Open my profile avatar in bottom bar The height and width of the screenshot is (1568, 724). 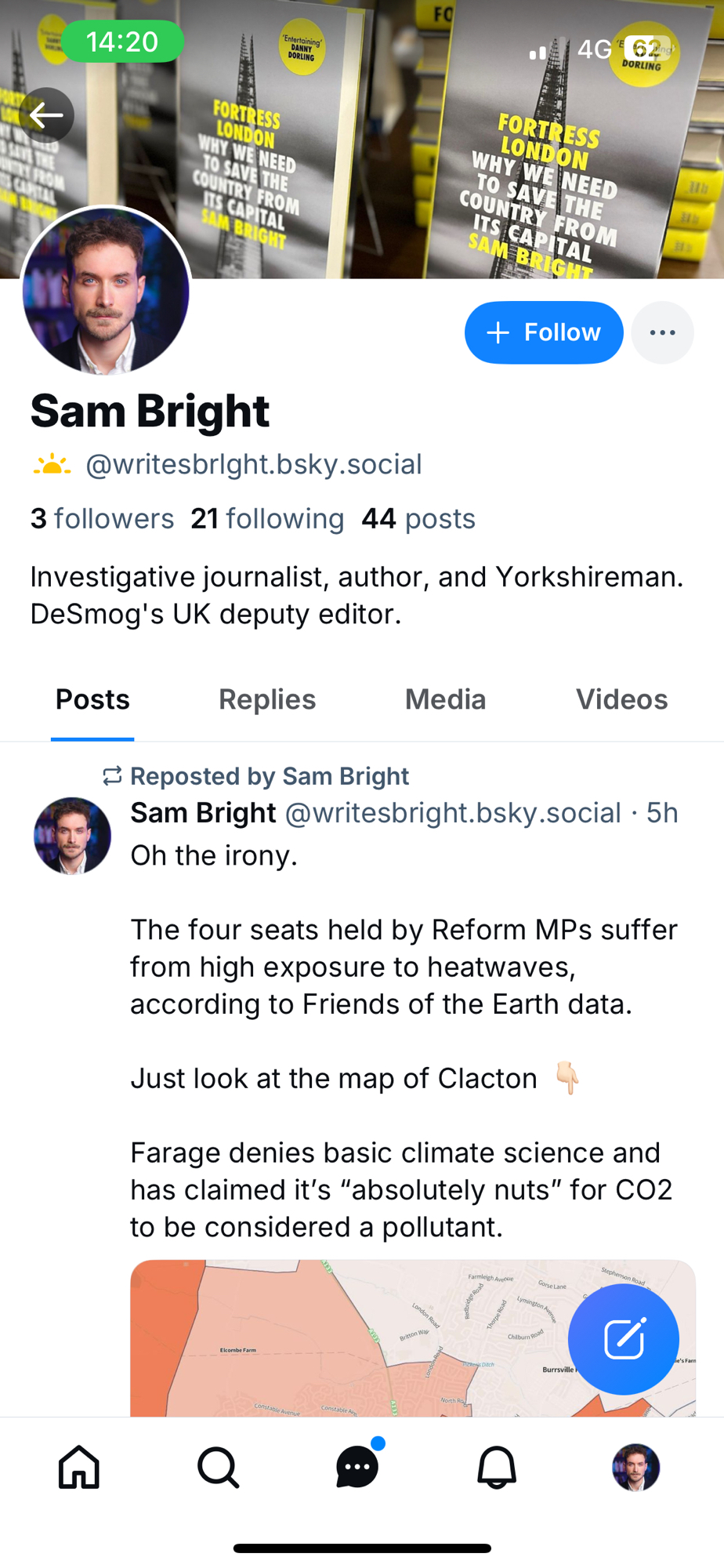click(x=635, y=1467)
